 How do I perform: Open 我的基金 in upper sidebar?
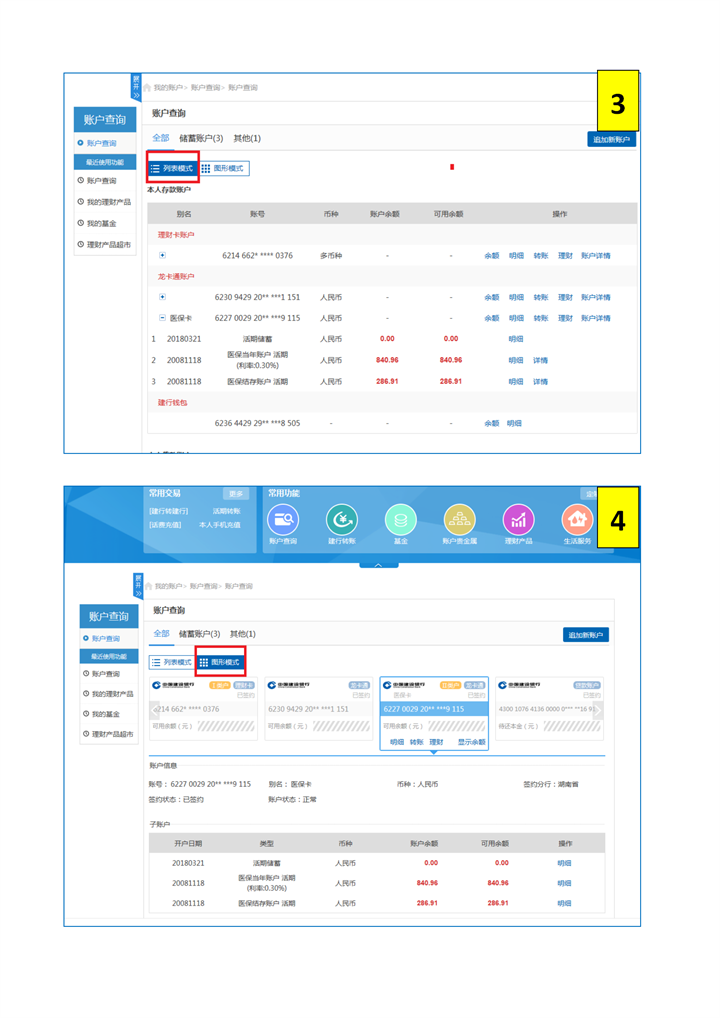97,223
